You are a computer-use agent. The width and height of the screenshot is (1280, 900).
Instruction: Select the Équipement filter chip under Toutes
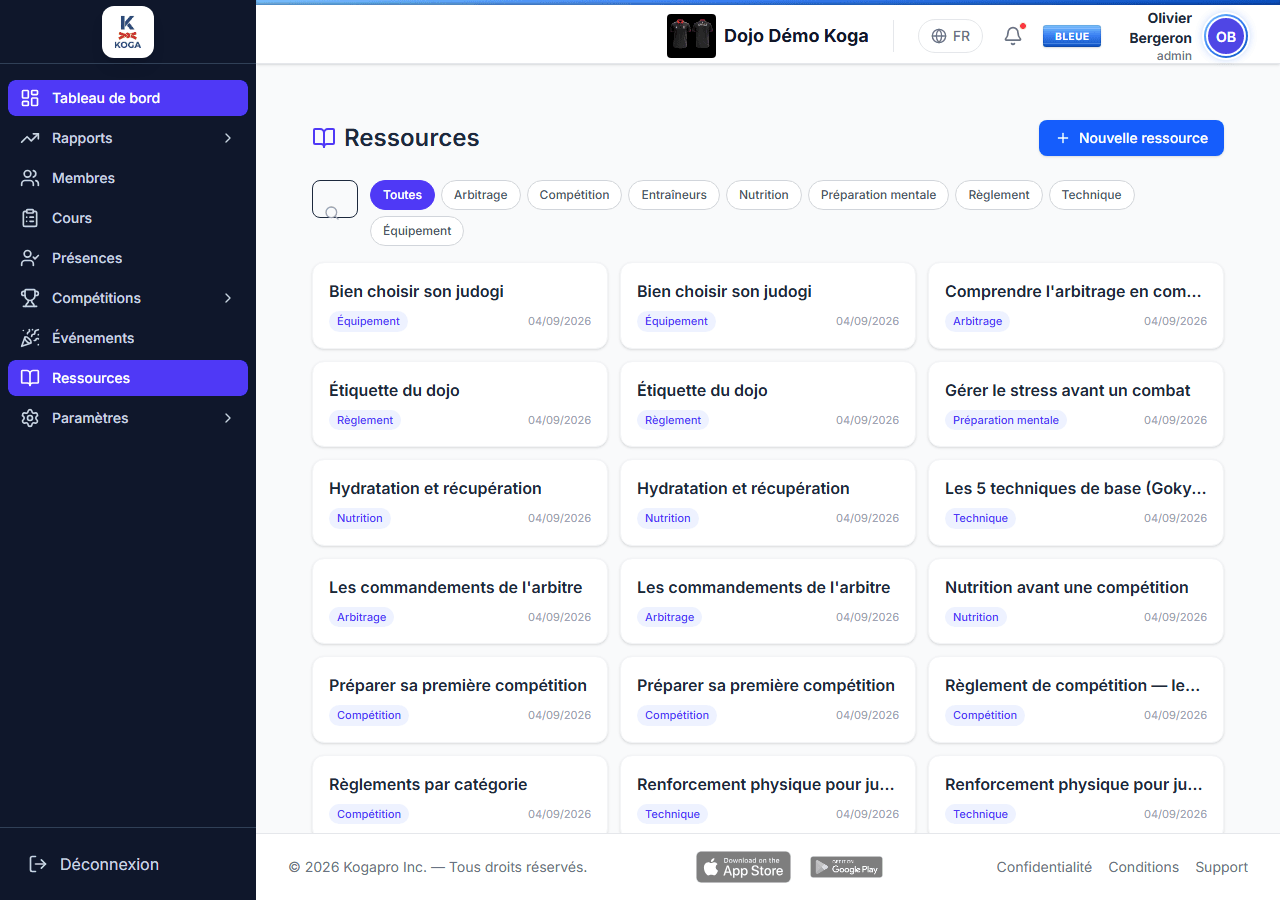point(417,231)
